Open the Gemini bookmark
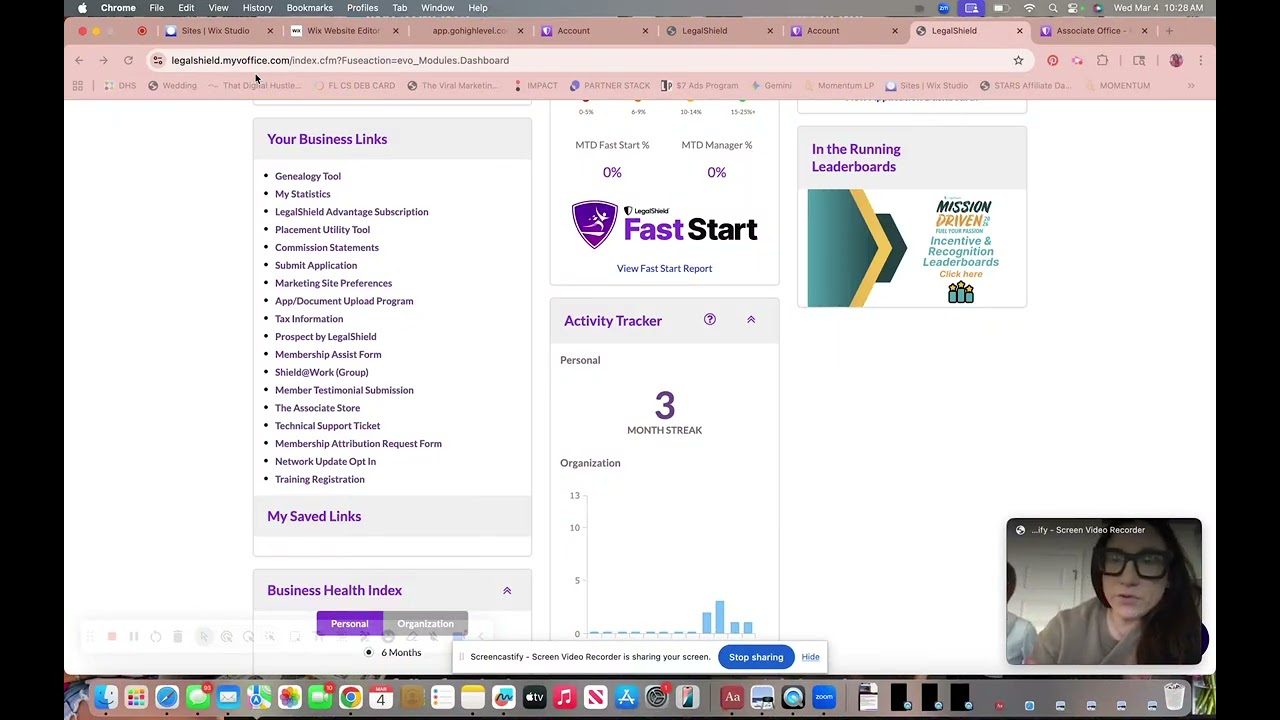This screenshot has height=720, width=1280. pos(771,85)
